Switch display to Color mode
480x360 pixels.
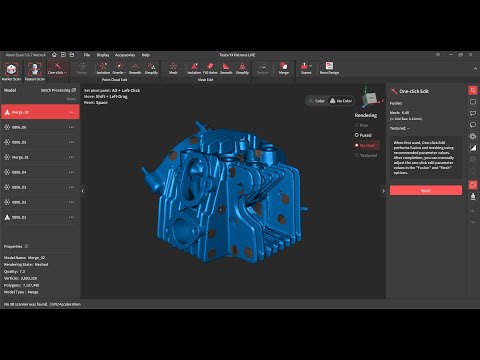tap(316, 101)
